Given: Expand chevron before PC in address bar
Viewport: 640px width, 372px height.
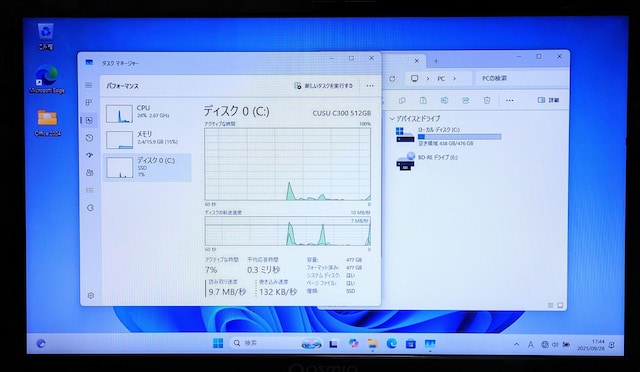Looking at the screenshot, I should [x=428, y=78].
